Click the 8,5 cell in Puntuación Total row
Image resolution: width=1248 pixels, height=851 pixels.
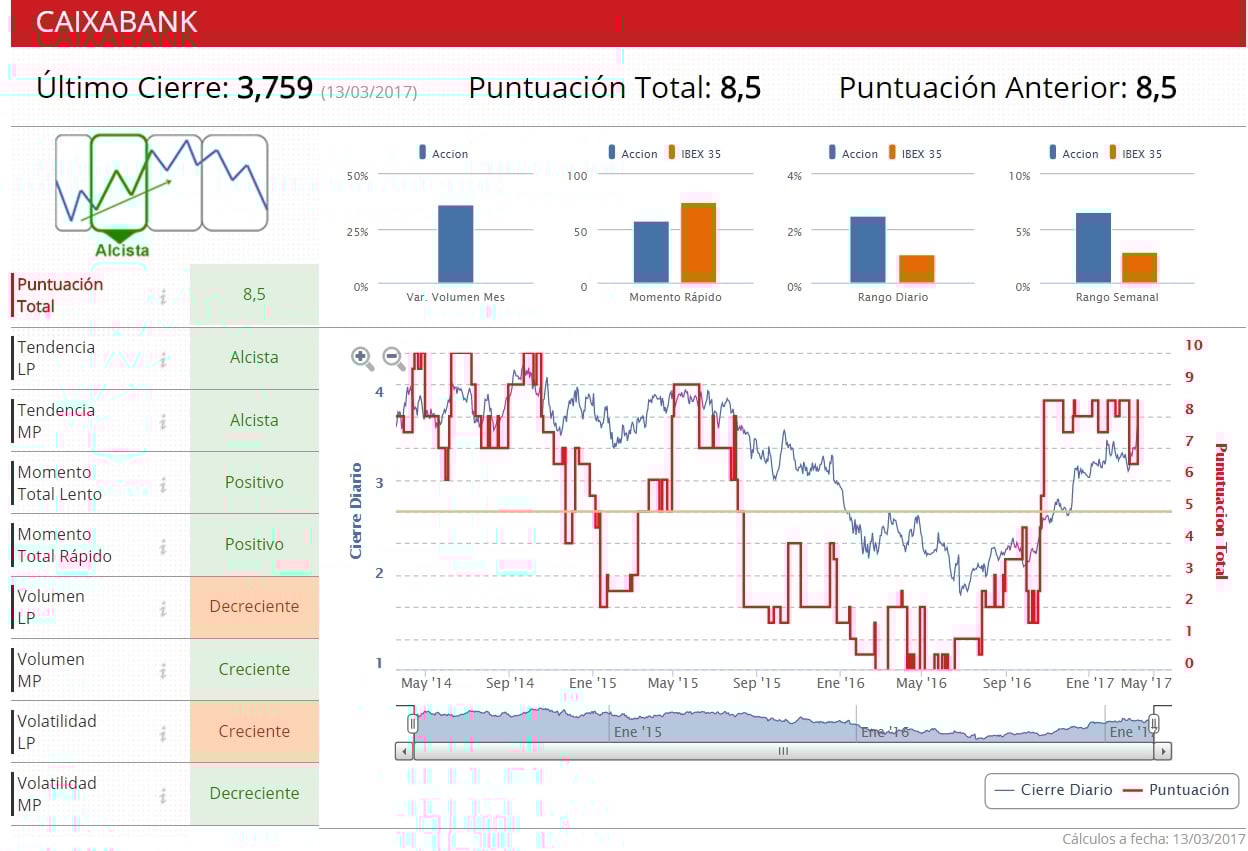[x=254, y=295]
